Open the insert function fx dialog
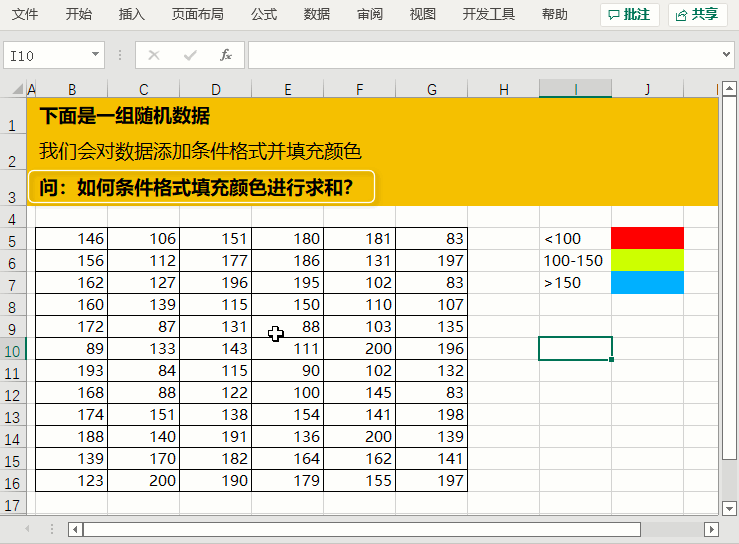The image size is (739, 544). 226,55
